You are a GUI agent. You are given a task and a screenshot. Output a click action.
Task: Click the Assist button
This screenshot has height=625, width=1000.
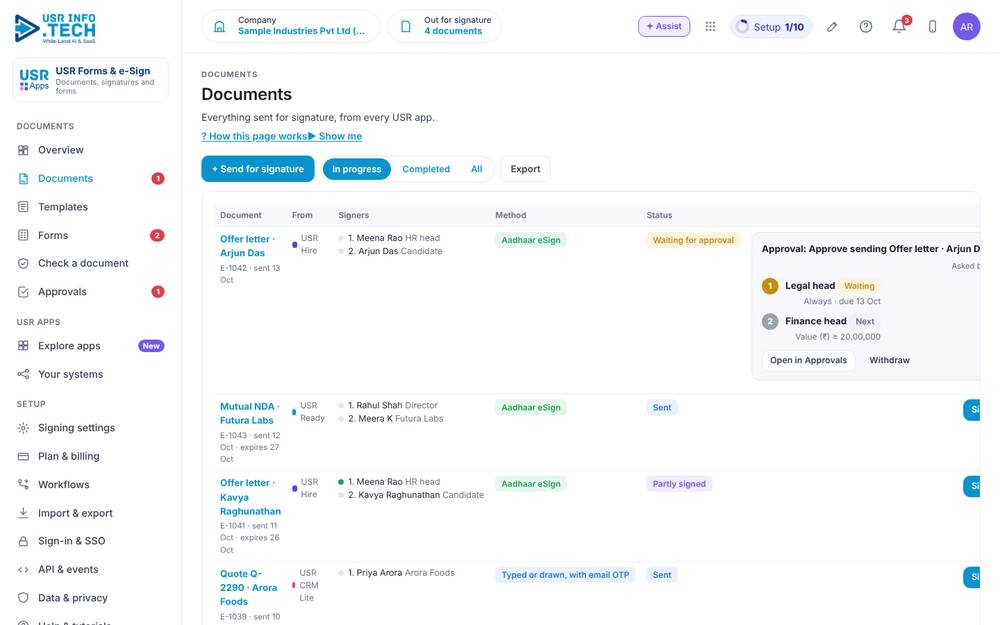click(x=664, y=26)
